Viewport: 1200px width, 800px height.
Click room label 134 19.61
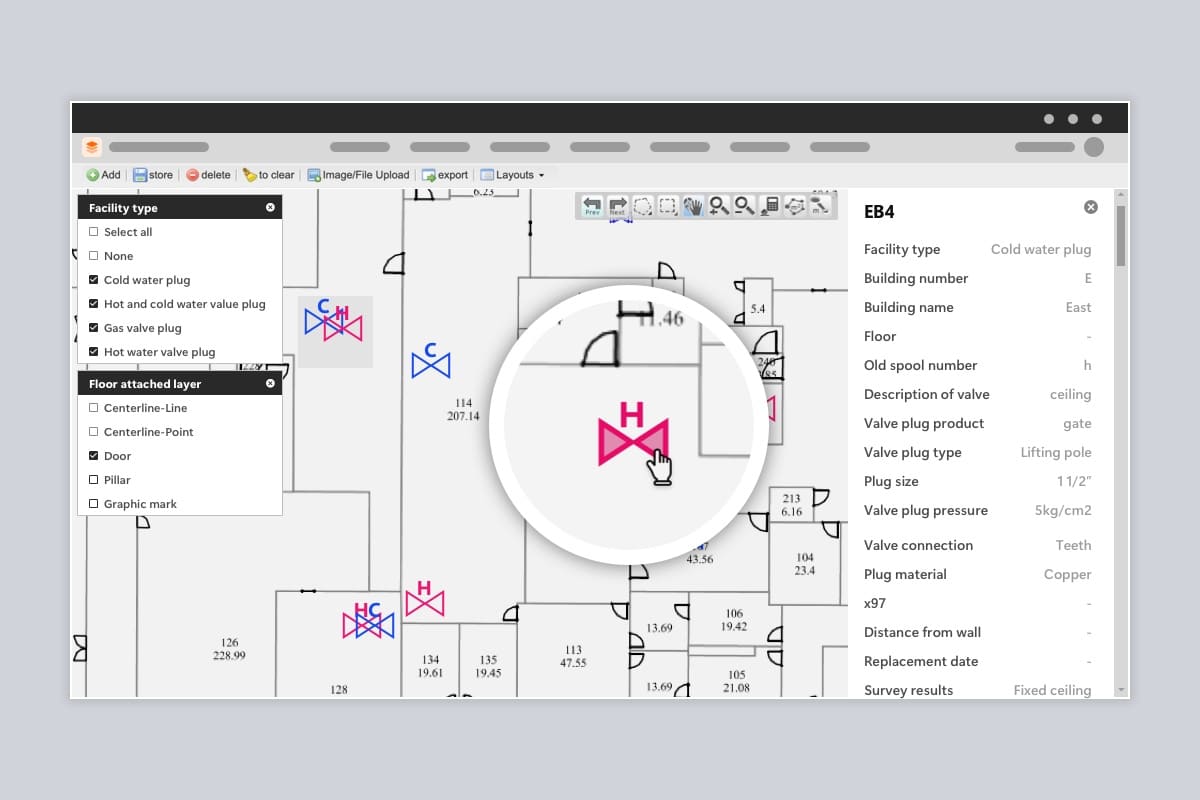point(430,666)
